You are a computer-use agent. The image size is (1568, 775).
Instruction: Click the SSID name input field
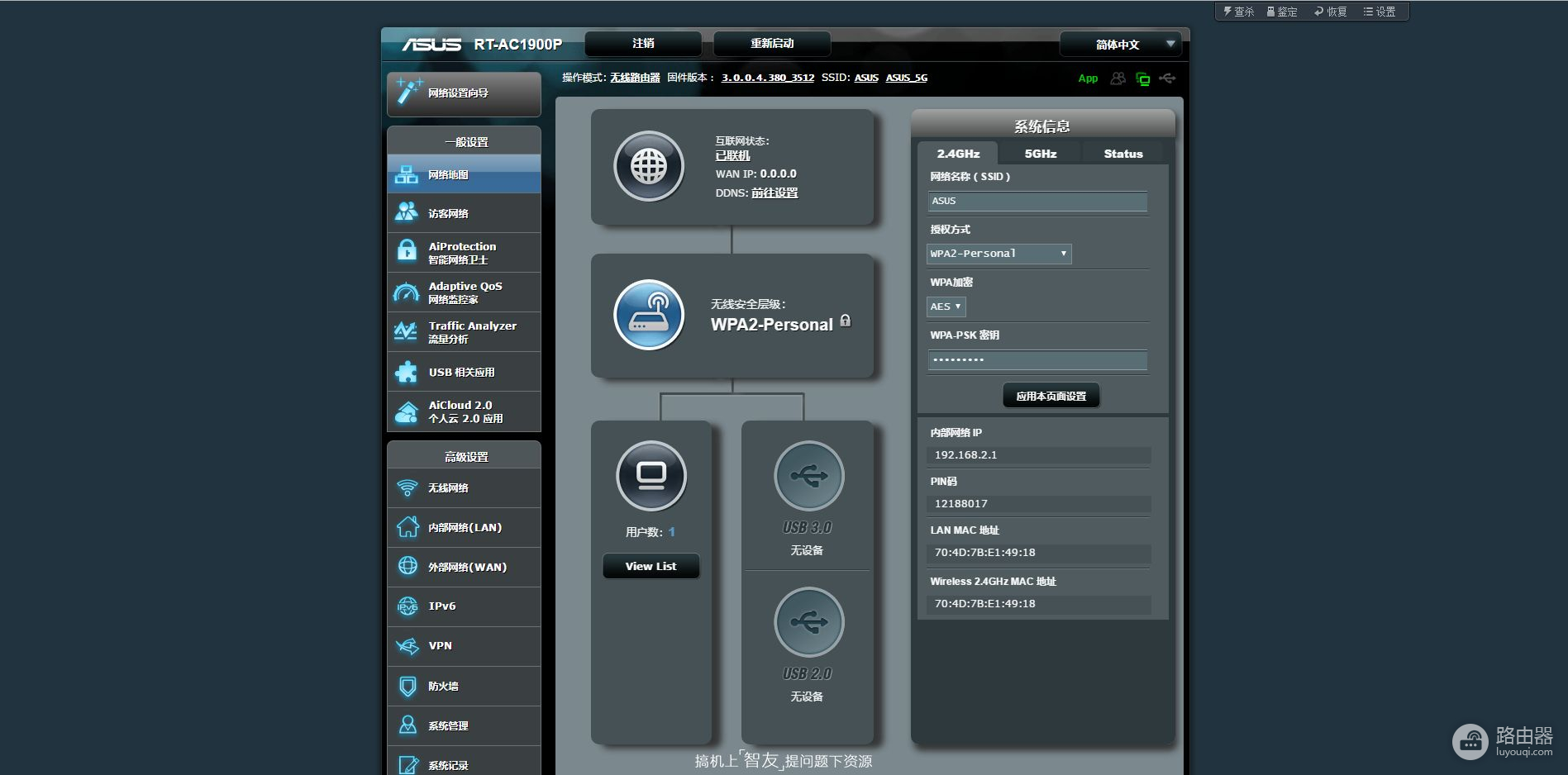tap(1037, 202)
